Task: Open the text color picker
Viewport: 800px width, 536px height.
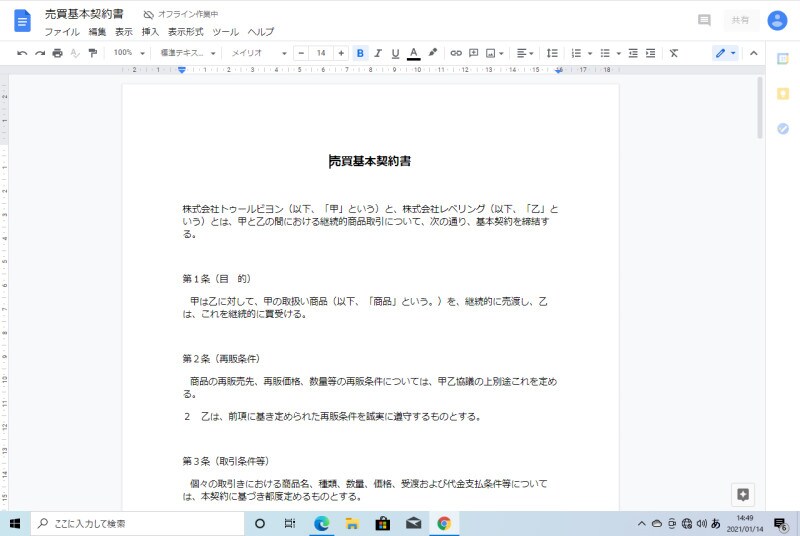Action: point(413,53)
